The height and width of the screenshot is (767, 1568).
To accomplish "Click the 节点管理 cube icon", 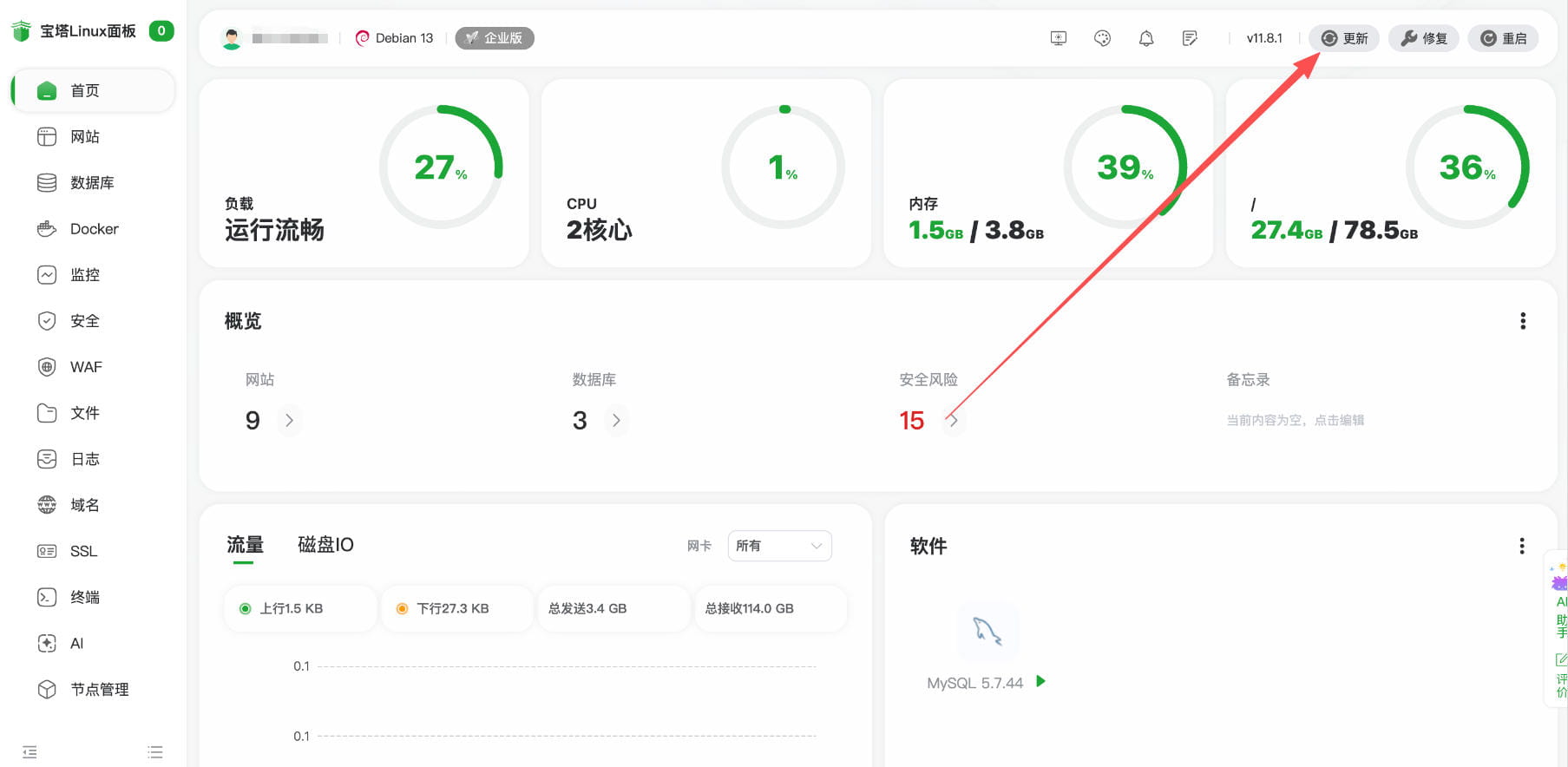I will [x=47, y=689].
